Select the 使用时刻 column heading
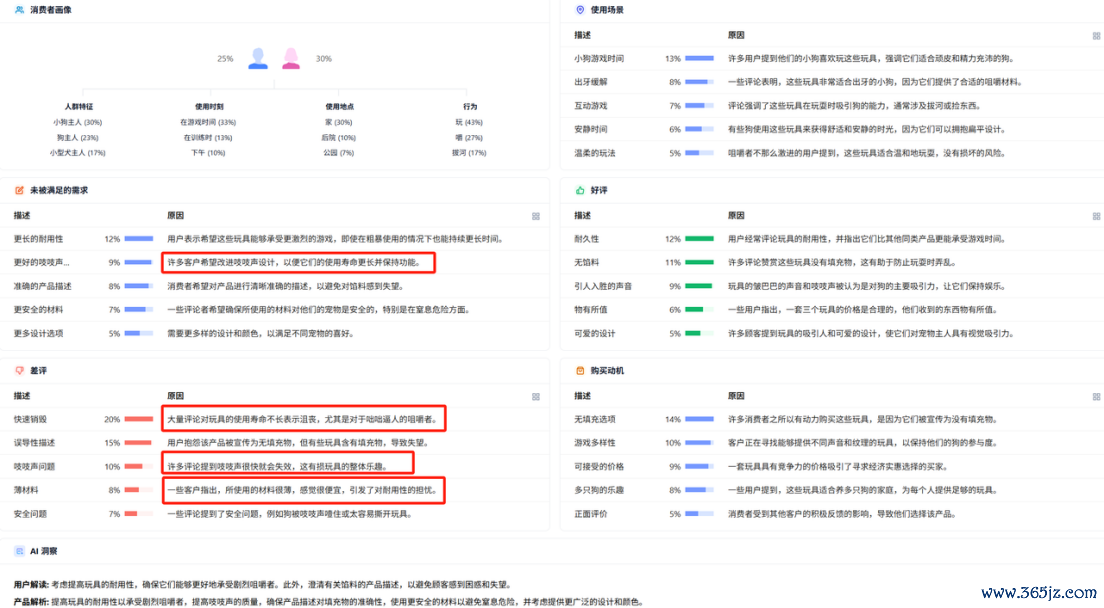 [208, 107]
